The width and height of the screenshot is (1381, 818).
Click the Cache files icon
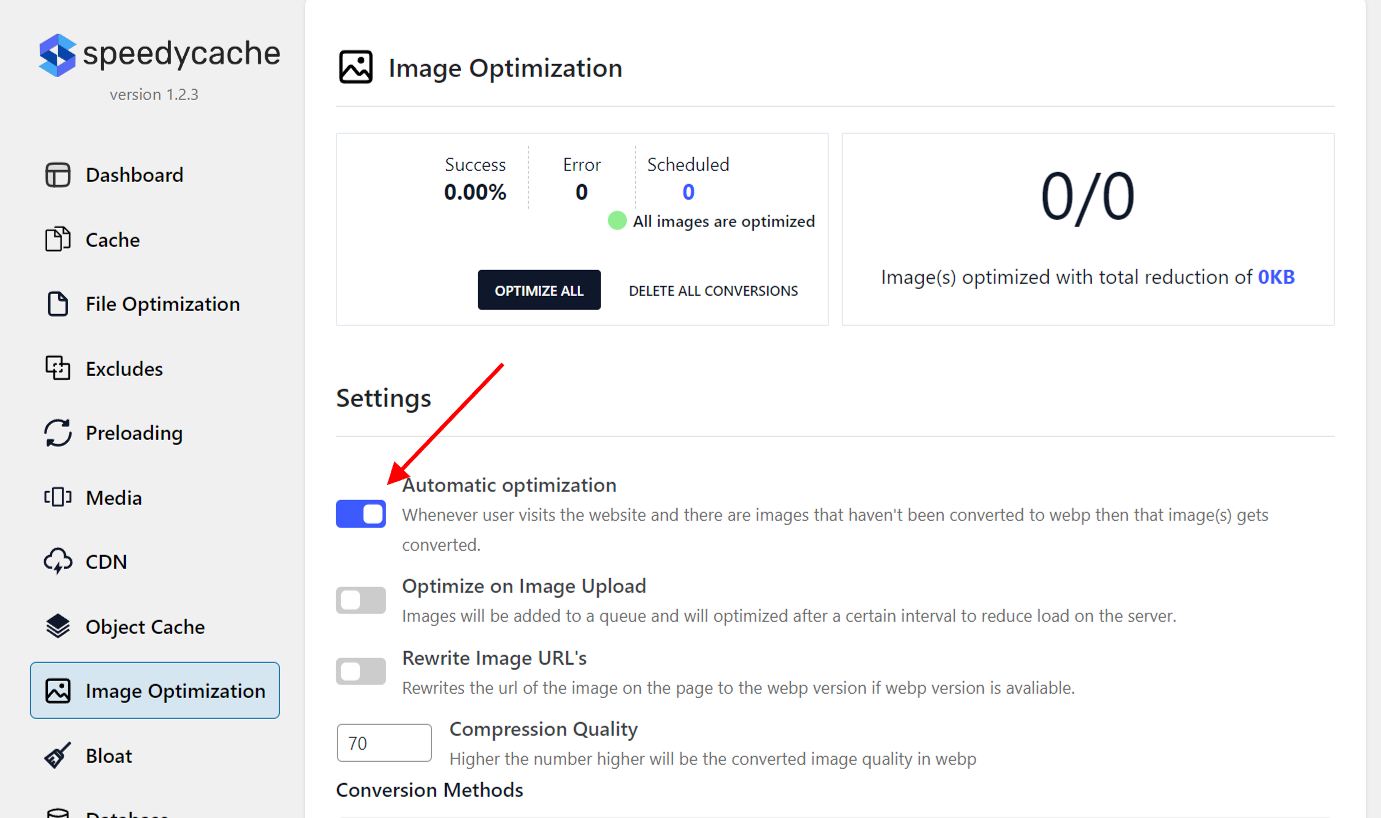(x=58, y=240)
